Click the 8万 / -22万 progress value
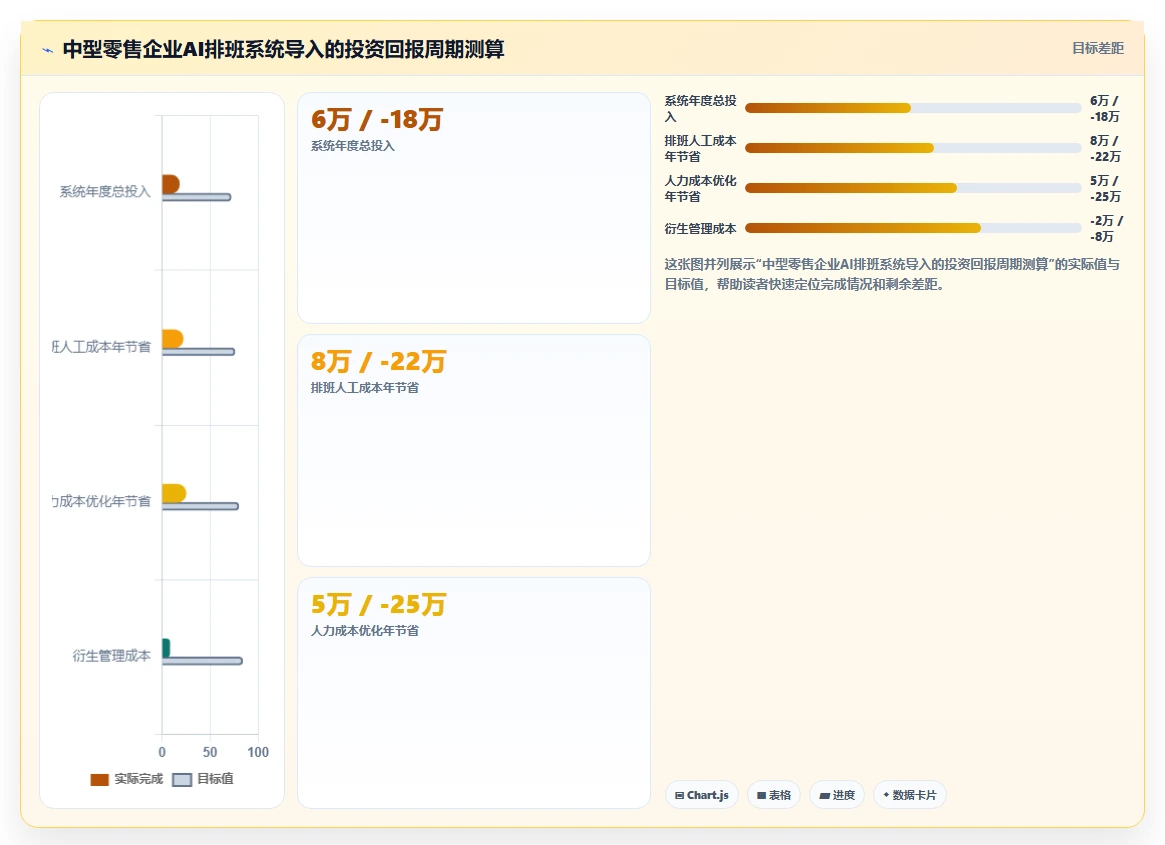Image resolution: width=1165 pixels, height=845 pixels. pyautogui.click(x=1105, y=149)
